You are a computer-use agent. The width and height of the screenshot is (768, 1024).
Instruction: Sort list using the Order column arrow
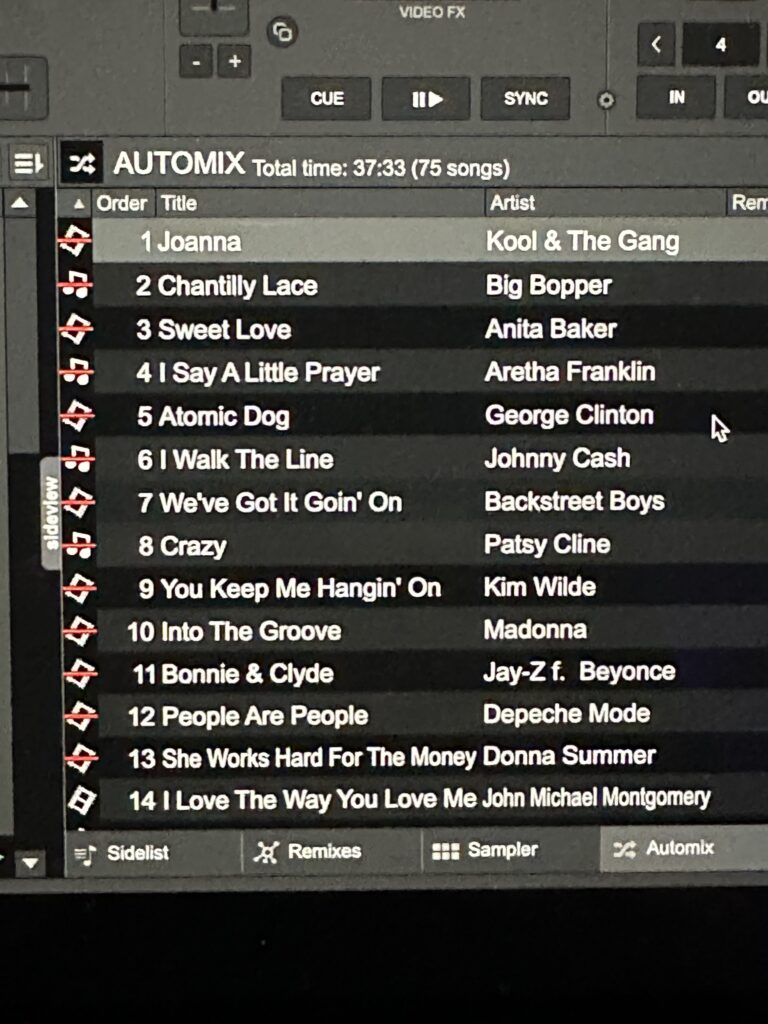[x=78, y=204]
